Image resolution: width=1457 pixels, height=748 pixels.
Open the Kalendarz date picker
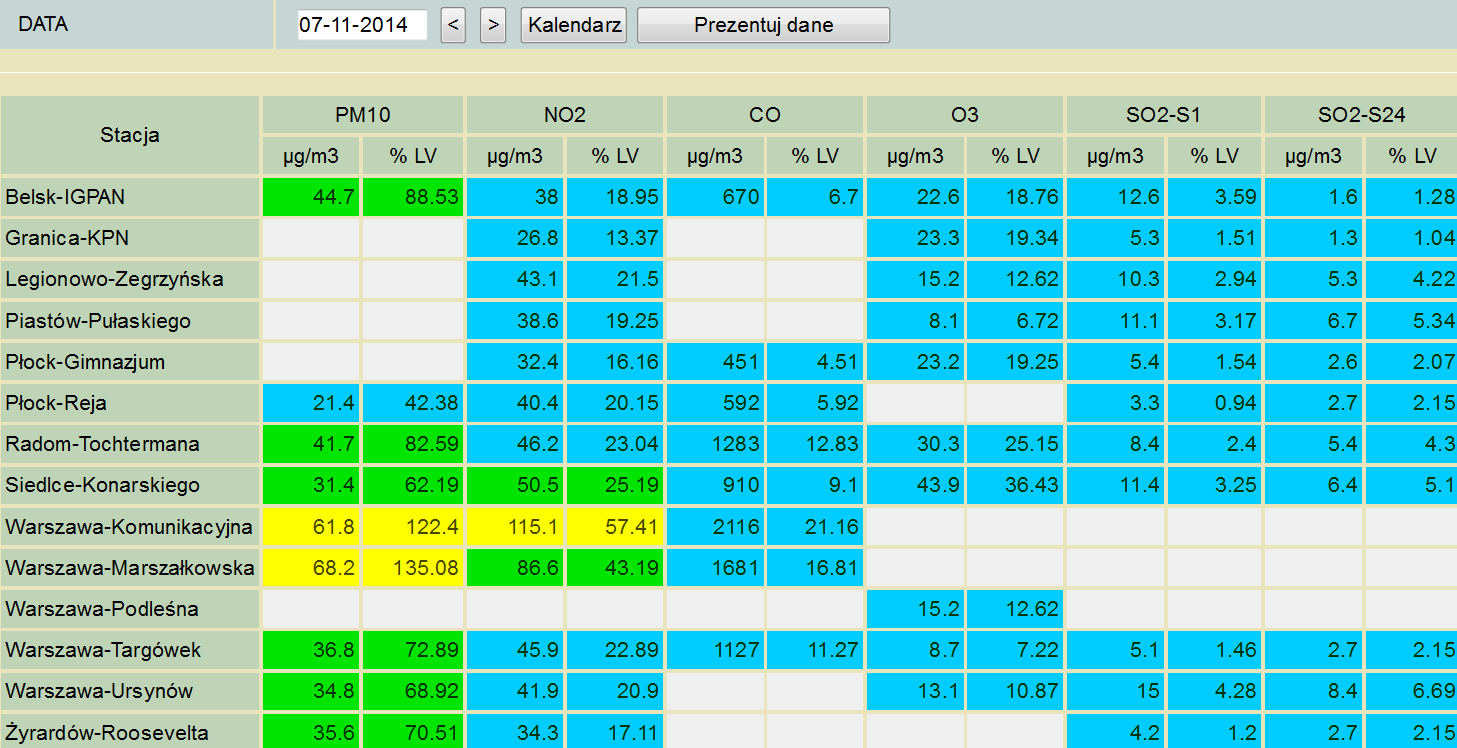click(574, 25)
